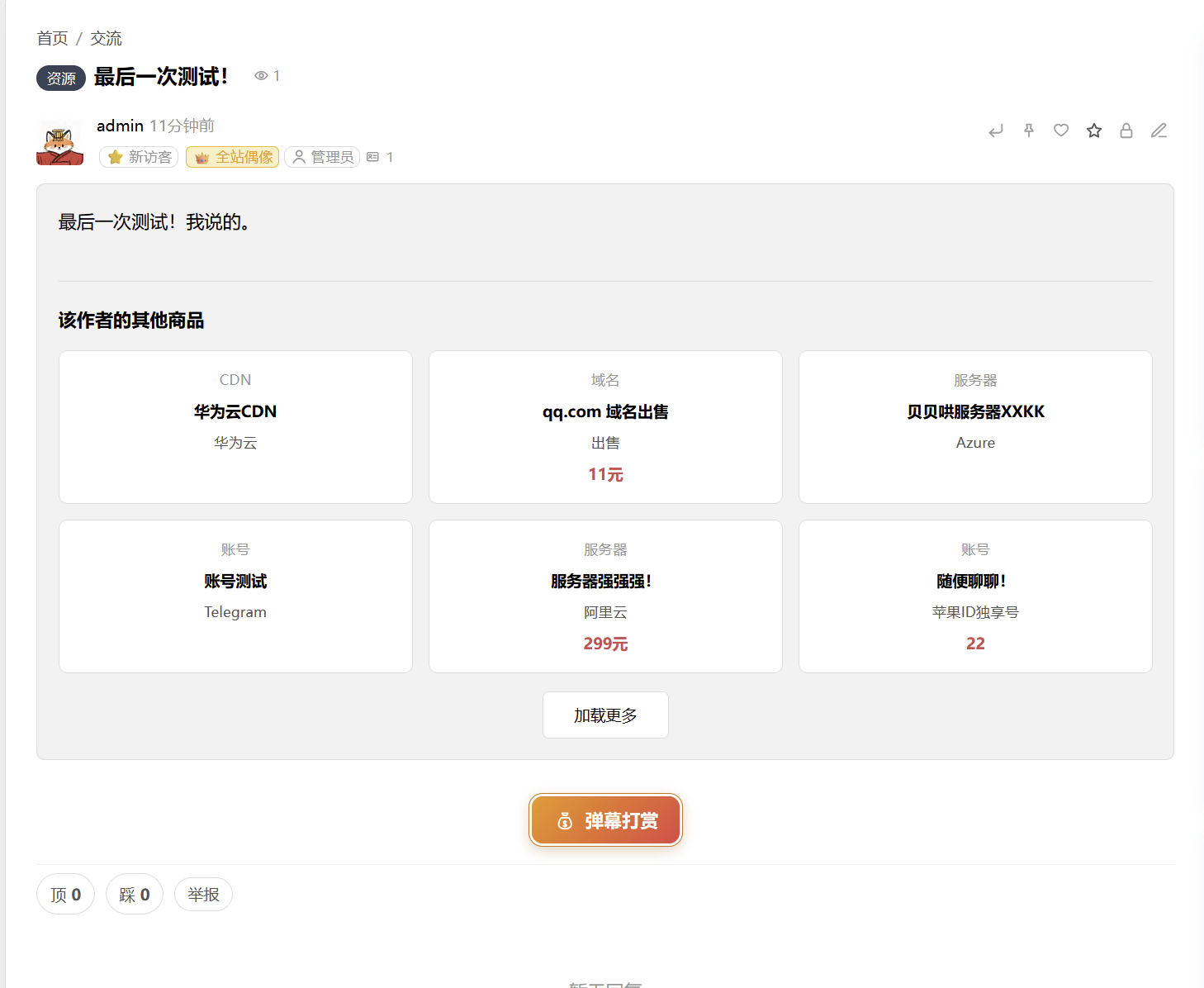The image size is (1204, 988).
Task: Click the 新访客 star badge
Action: 139,157
